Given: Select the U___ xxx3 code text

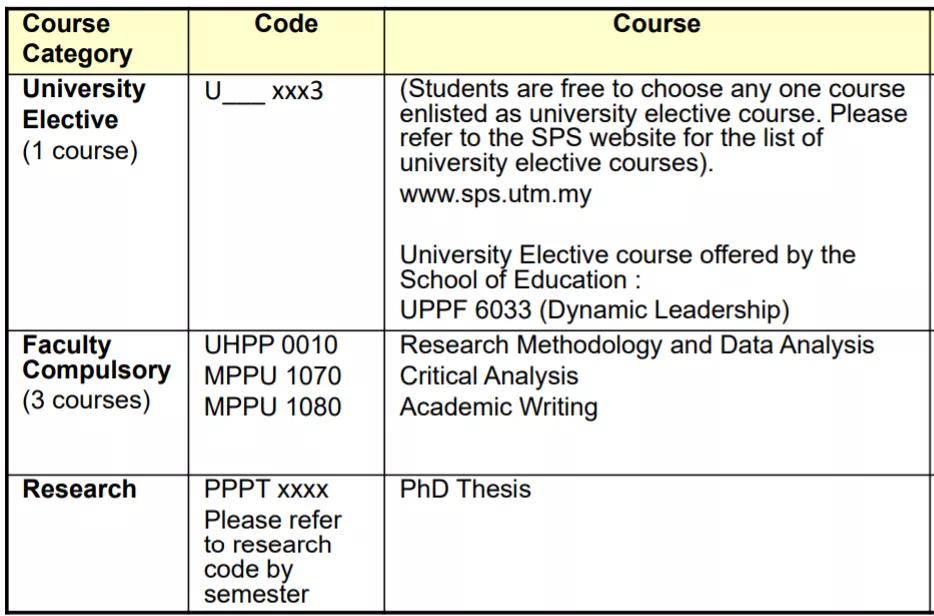Looking at the screenshot, I should coord(263,91).
